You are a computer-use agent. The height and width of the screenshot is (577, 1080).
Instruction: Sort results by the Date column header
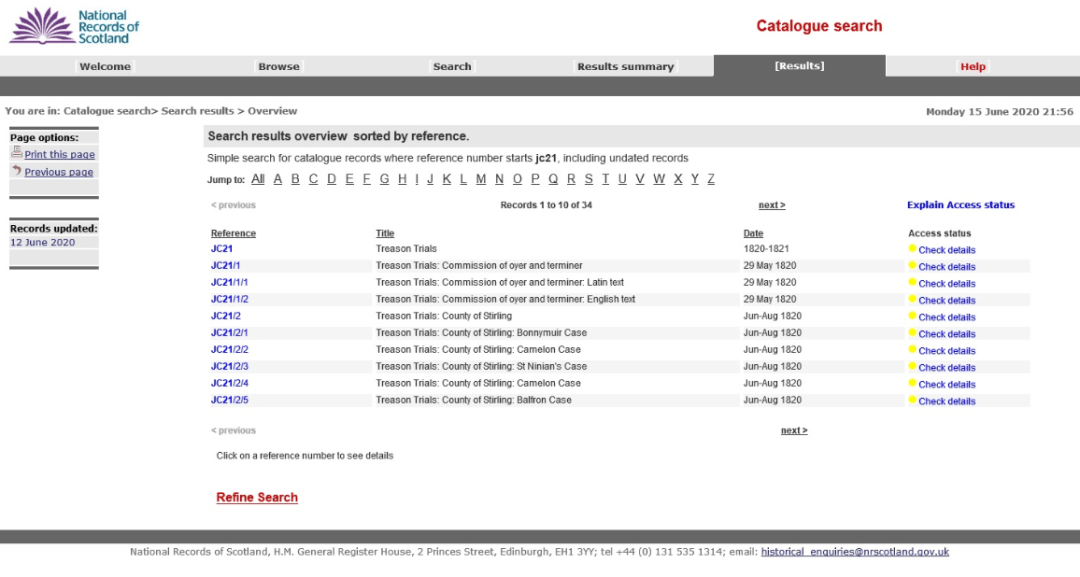[752, 233]
